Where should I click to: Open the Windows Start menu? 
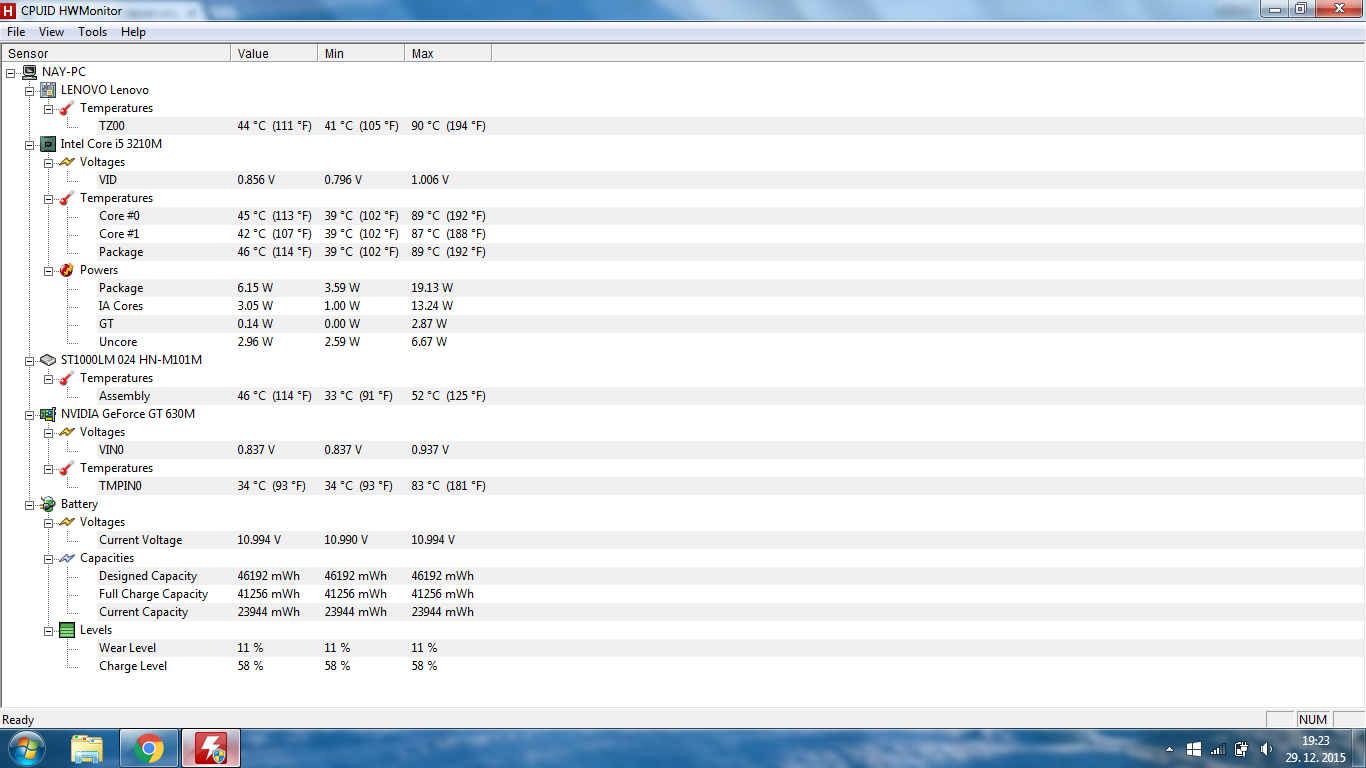tap(27, 748)
